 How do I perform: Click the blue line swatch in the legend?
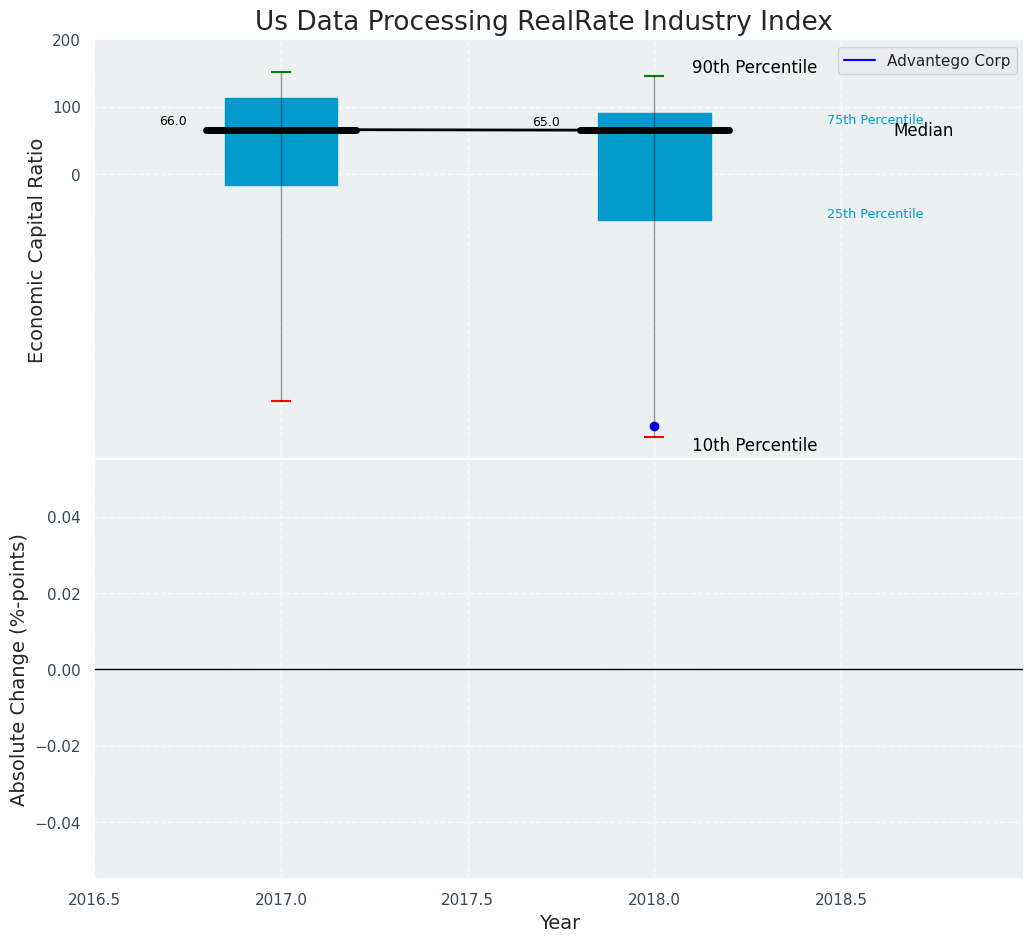tap(859, 61)
